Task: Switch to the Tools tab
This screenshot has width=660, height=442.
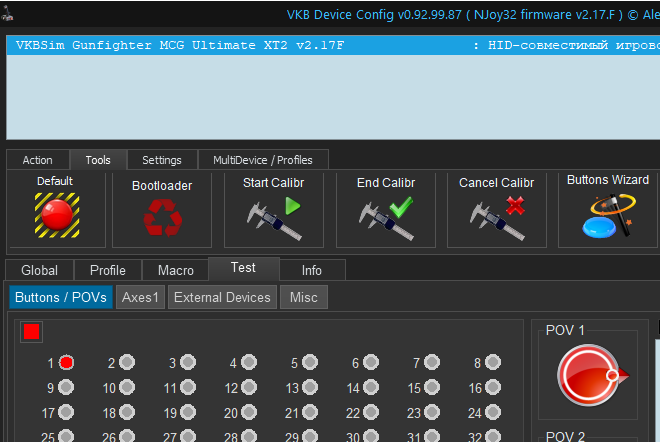Action: [98, 160]
